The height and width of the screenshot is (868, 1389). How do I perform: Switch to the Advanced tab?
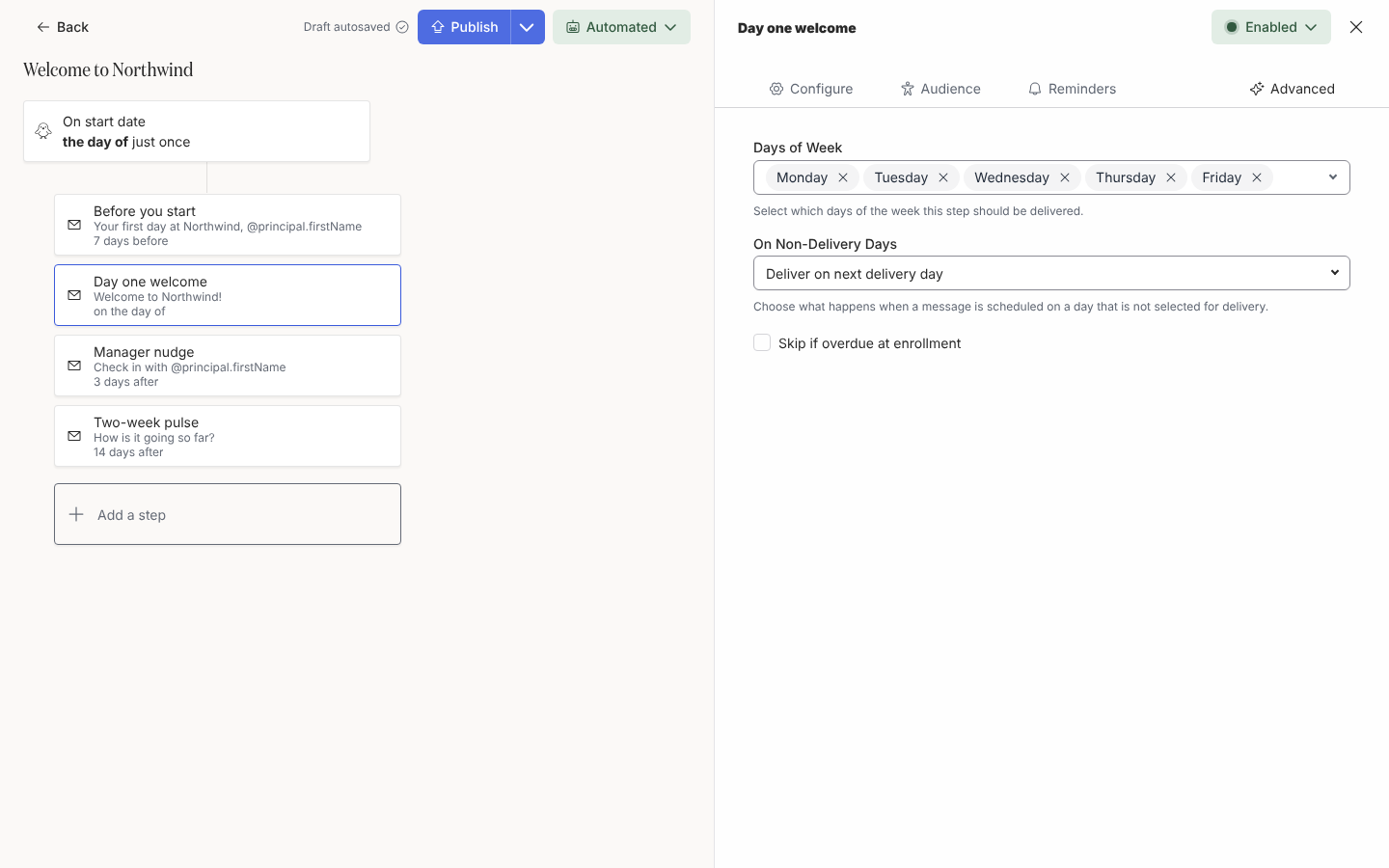click(x=1292, y=89)
